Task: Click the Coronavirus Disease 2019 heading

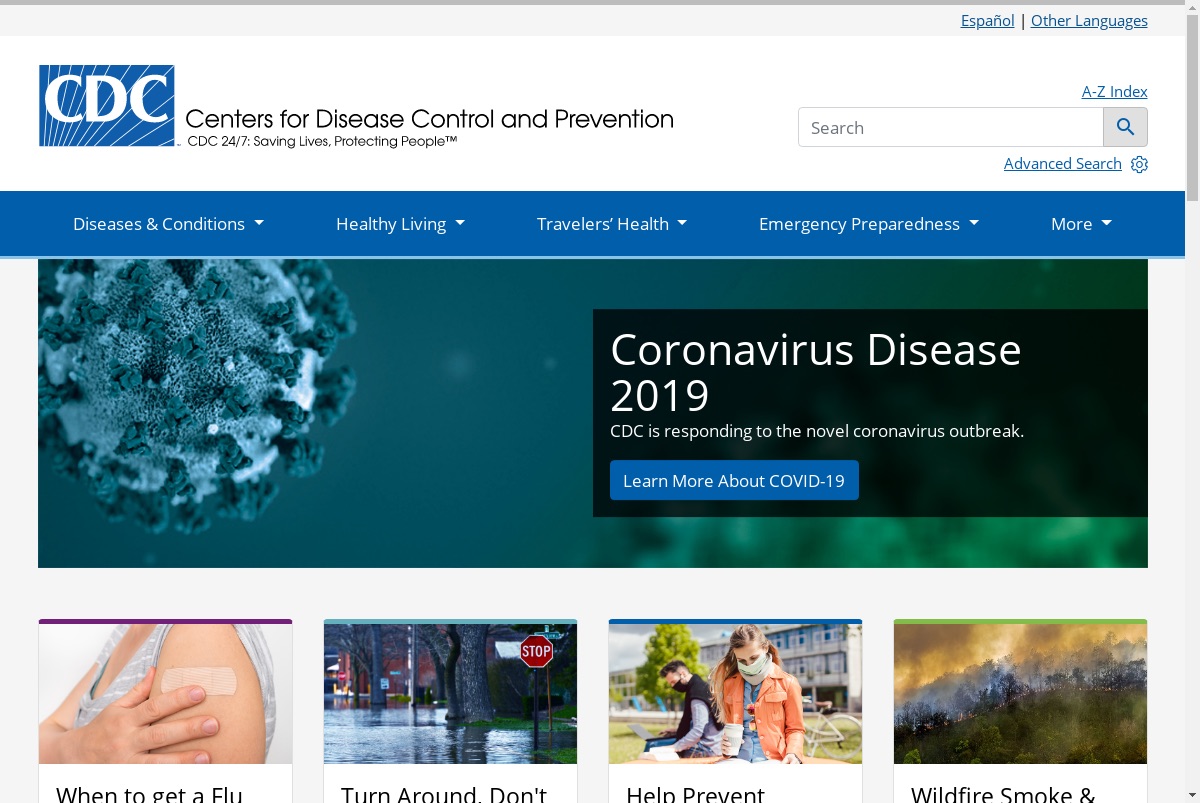Action: pyautogui.click(x=816, y=372)
